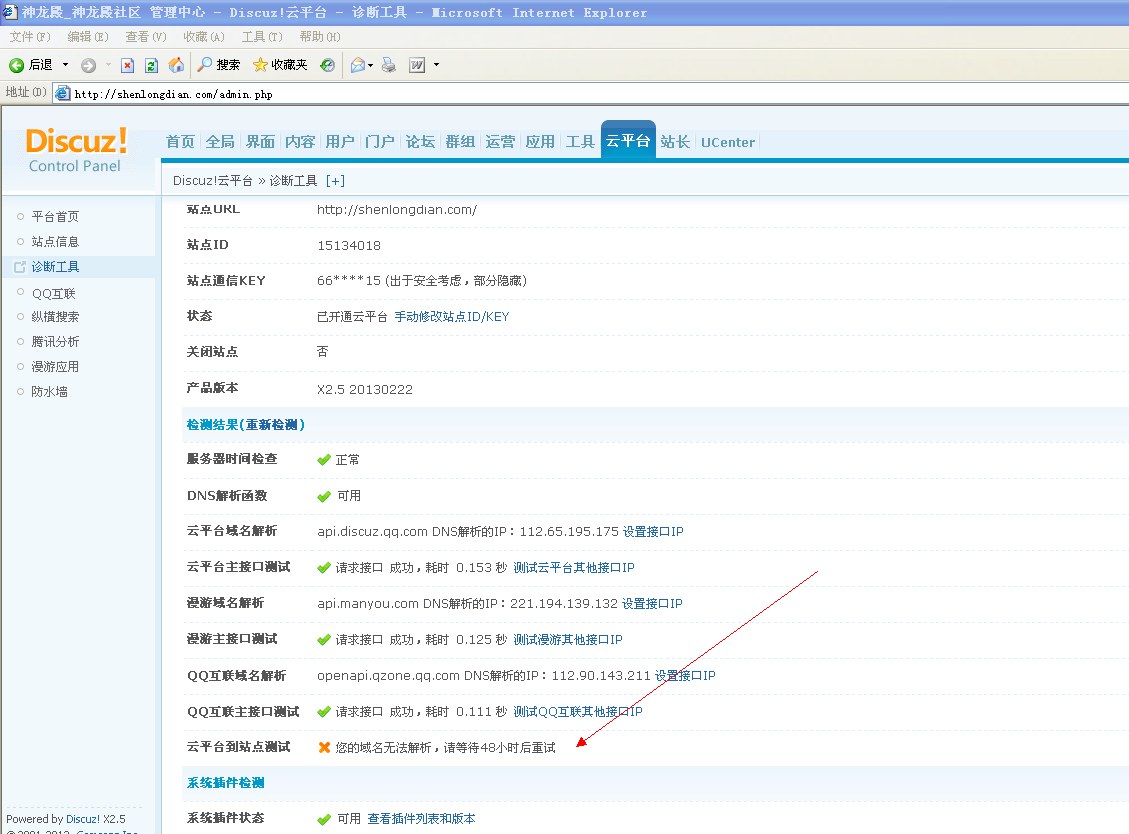Open 平台首页 in the sidebar
1129x834 pixels.
pos(55,217)
